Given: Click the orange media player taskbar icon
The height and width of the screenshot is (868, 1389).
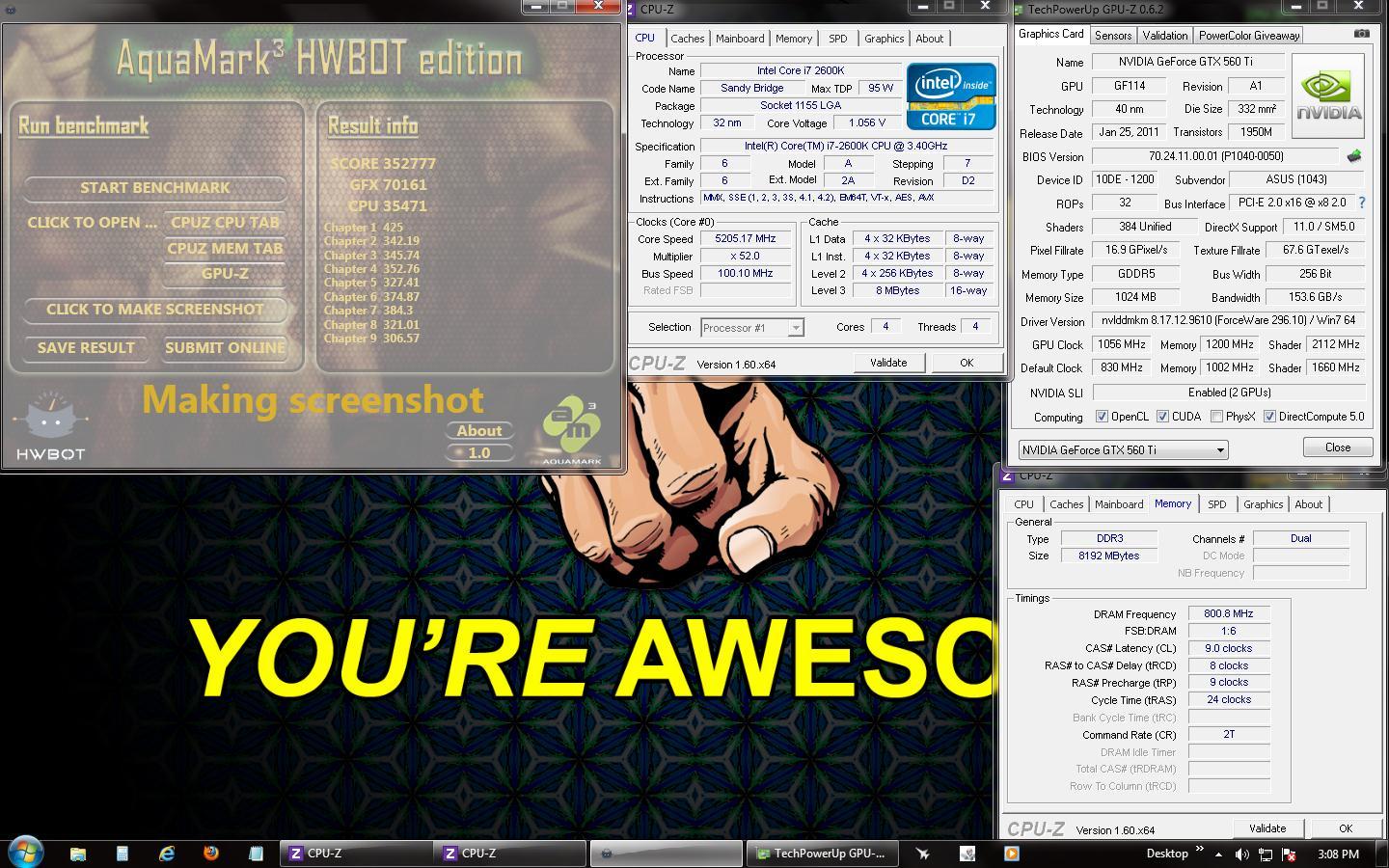Looking at the screenshot, I should click(1011, 854).
